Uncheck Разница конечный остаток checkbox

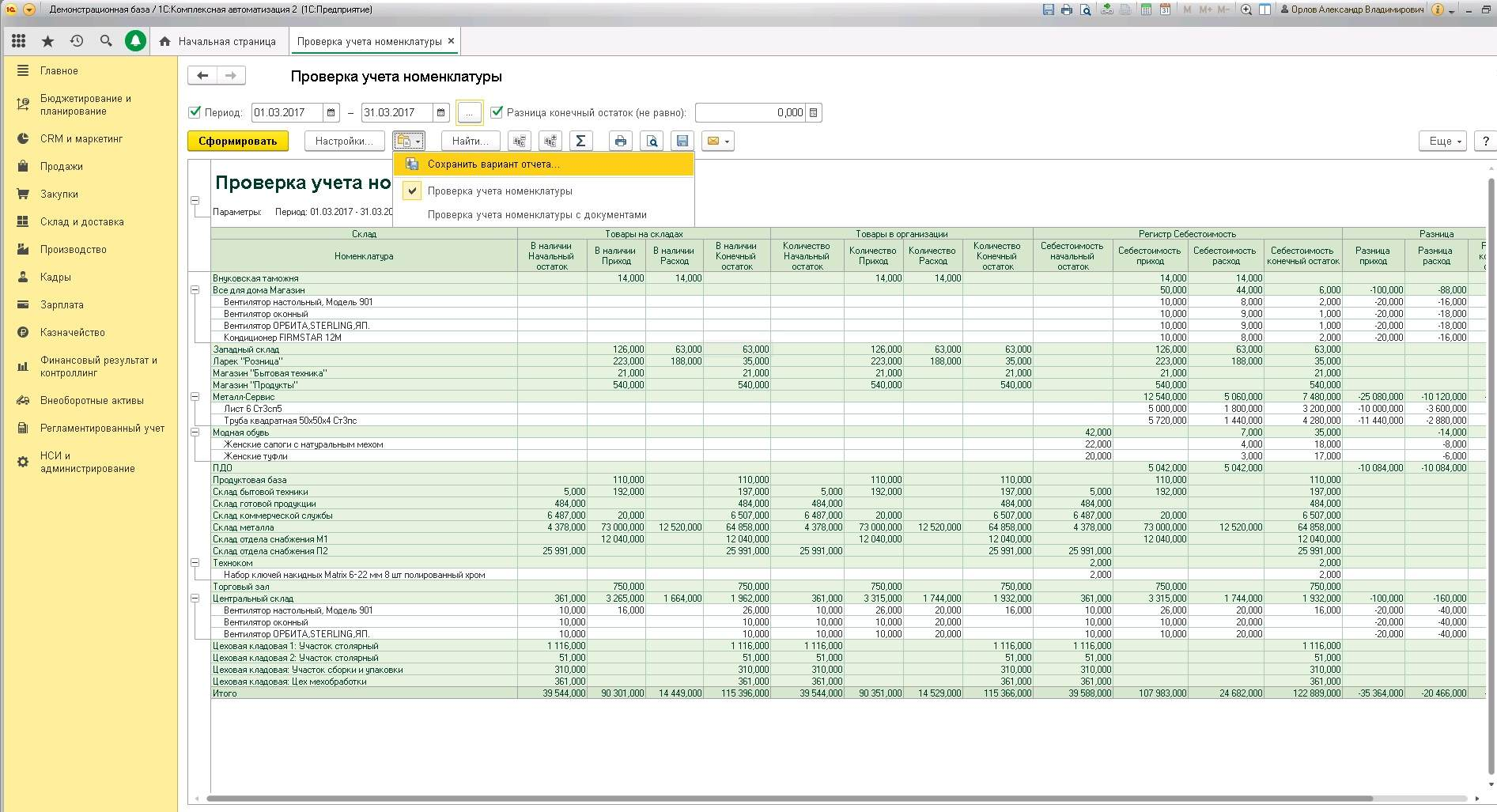point(497,112)
